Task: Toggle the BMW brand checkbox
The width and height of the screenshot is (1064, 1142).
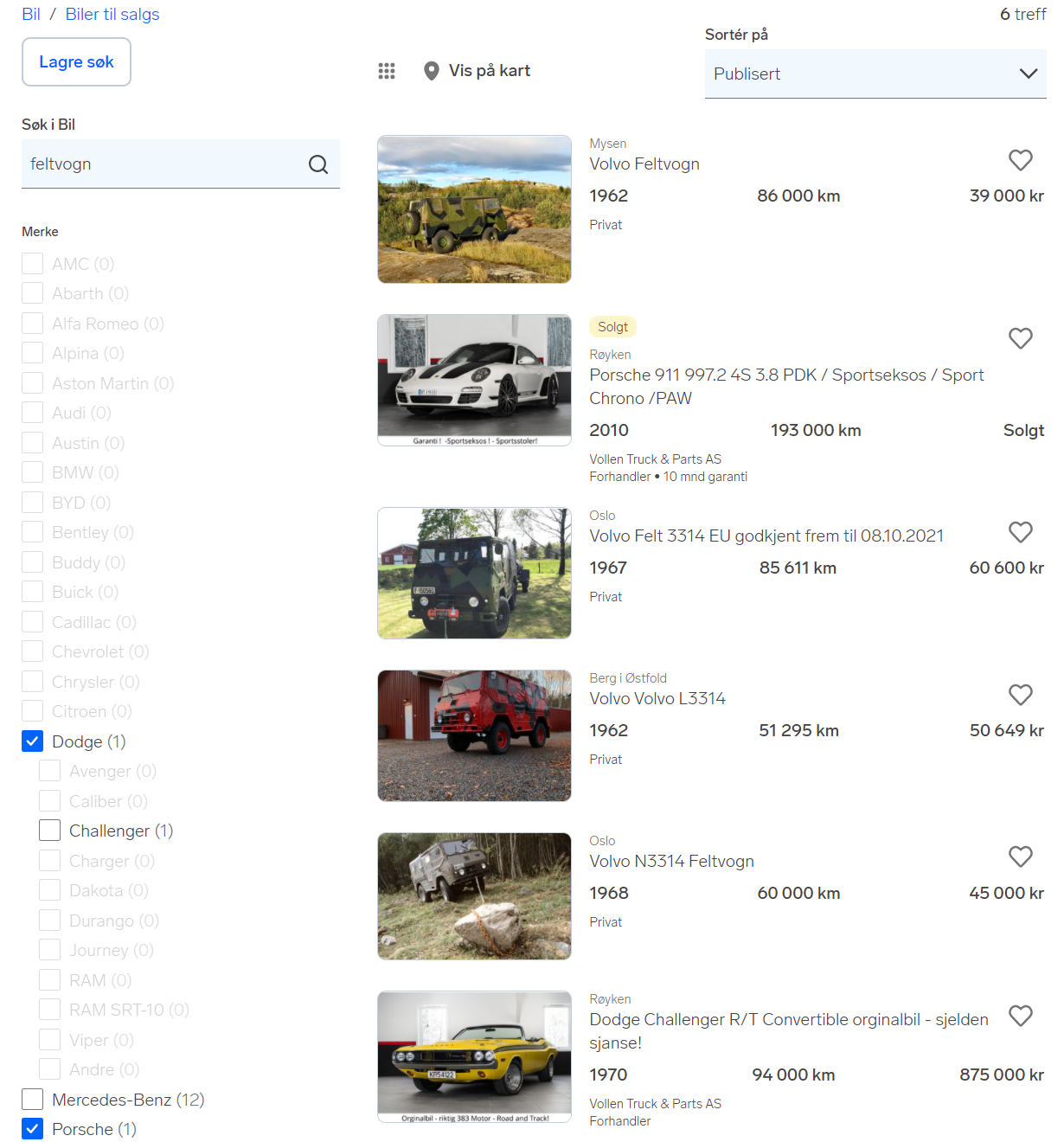Action: (33, 472)
